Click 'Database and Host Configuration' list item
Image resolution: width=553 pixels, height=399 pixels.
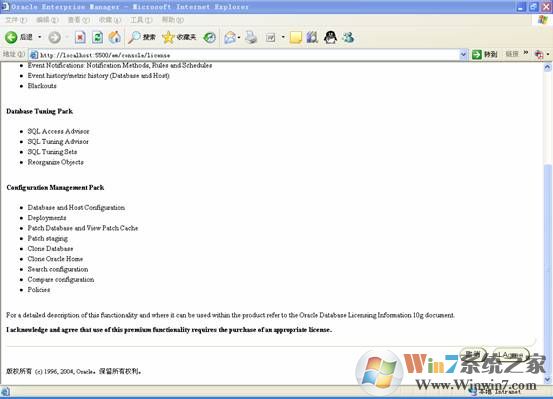pyautogui.click(x=76, y=207)
